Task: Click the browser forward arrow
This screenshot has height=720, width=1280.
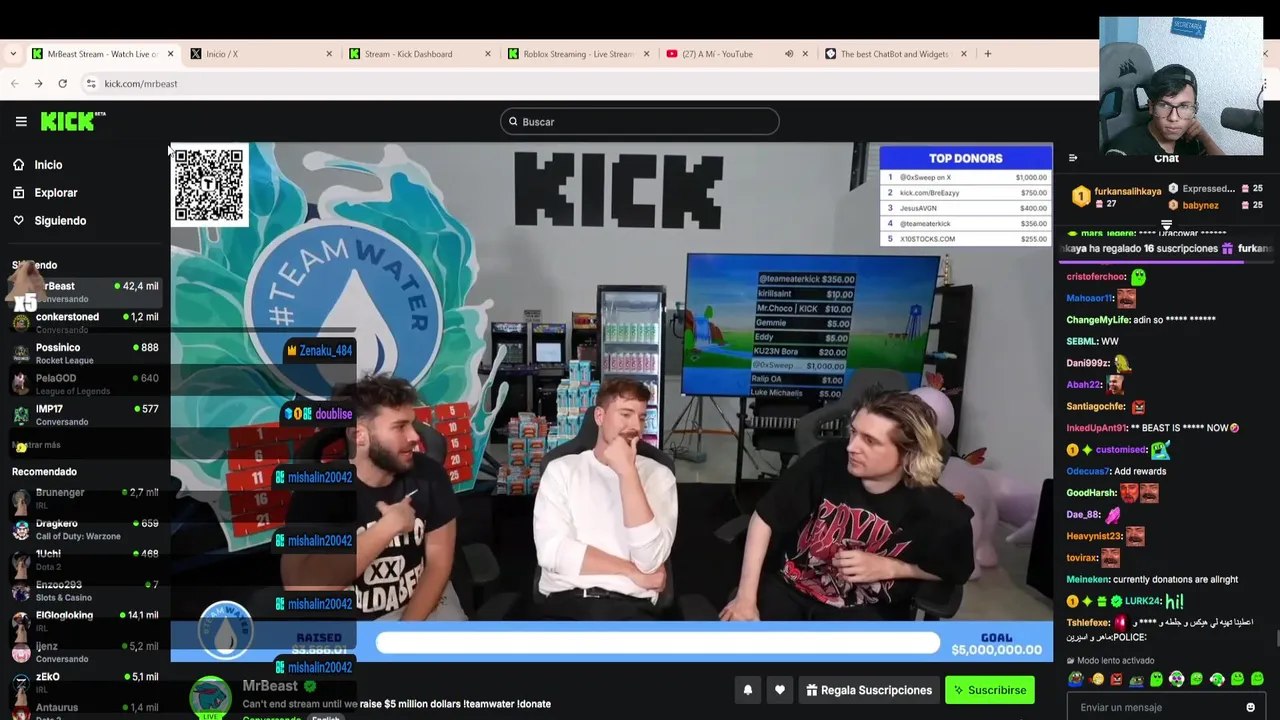Action: [38, 84]
